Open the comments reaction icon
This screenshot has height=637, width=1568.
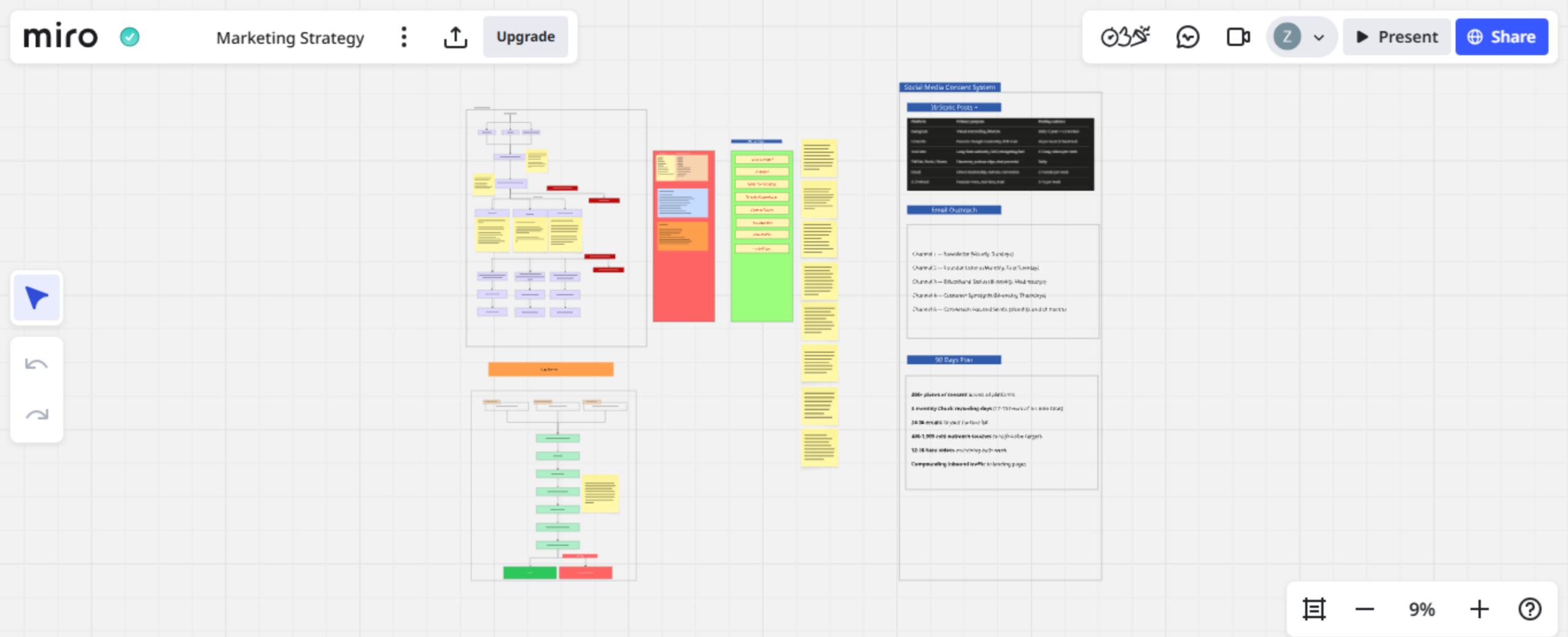point(1188,37)
